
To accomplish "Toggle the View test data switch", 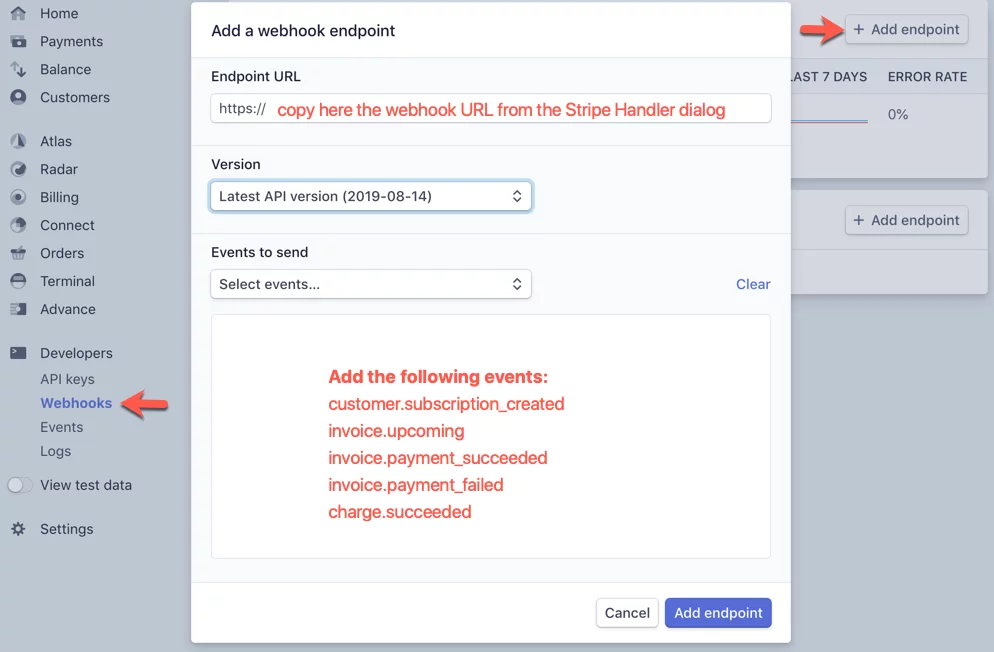I will click(20, 486).
